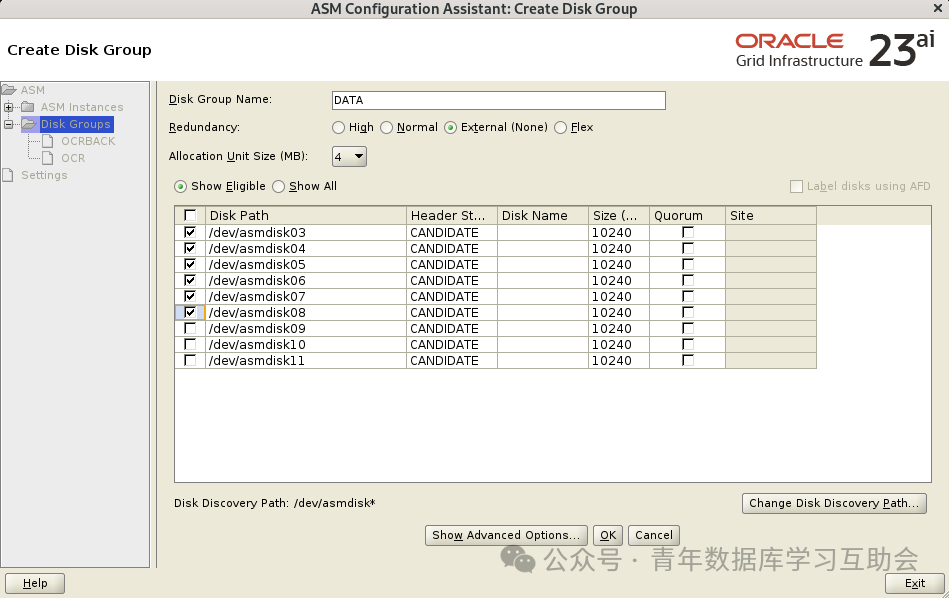The image size is (949, 598).
Task: Collapse the Disk Groups tree node
Action: point(8,124)
